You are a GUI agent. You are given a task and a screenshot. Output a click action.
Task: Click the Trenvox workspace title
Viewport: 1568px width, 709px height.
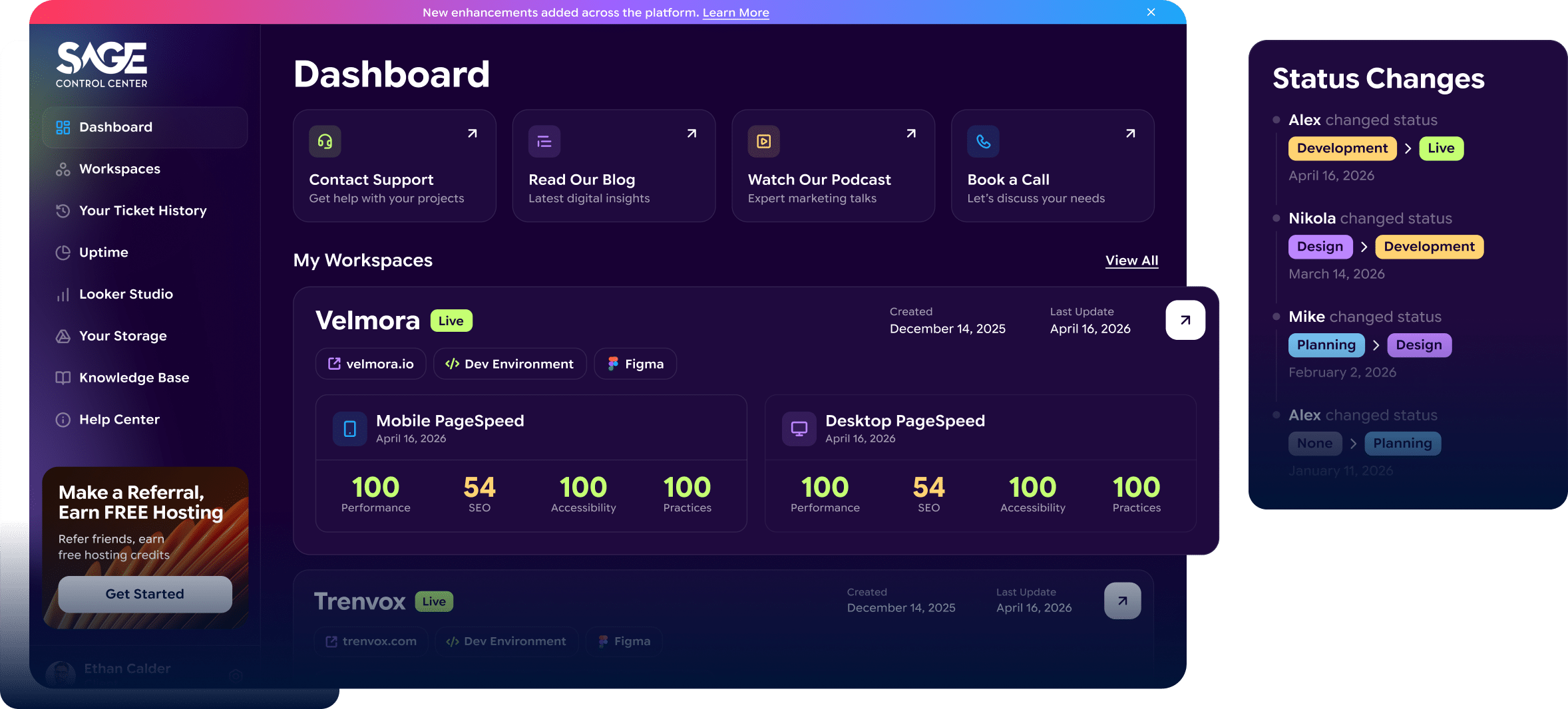pos(359,601)
